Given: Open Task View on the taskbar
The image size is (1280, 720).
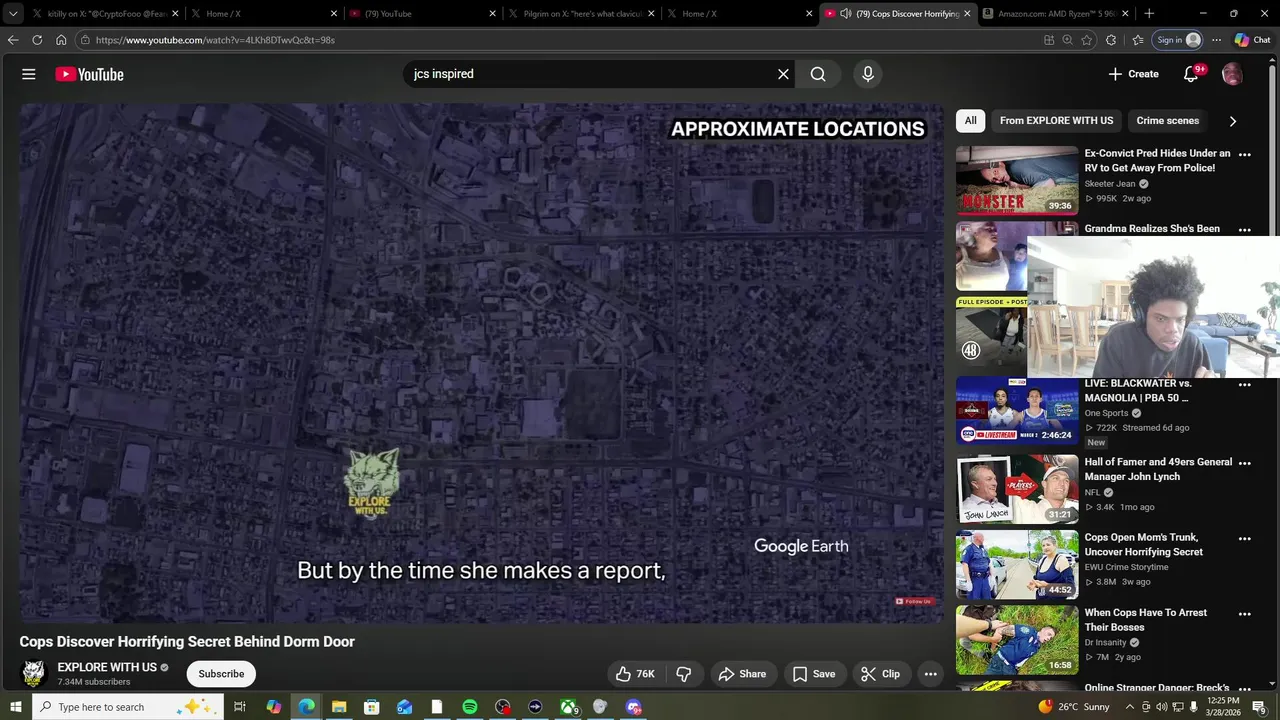Looking at the screenshot, I should coord(240,707).
